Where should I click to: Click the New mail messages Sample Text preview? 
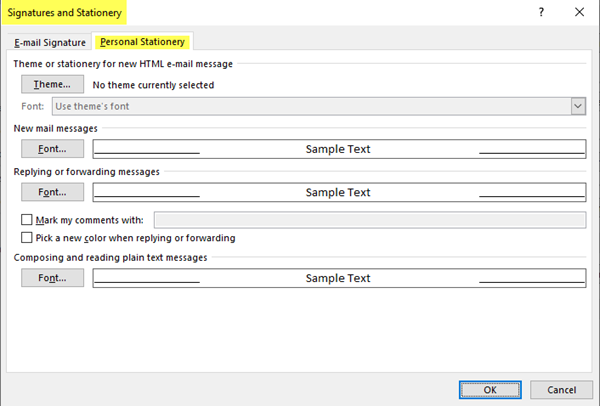[338, 149]
